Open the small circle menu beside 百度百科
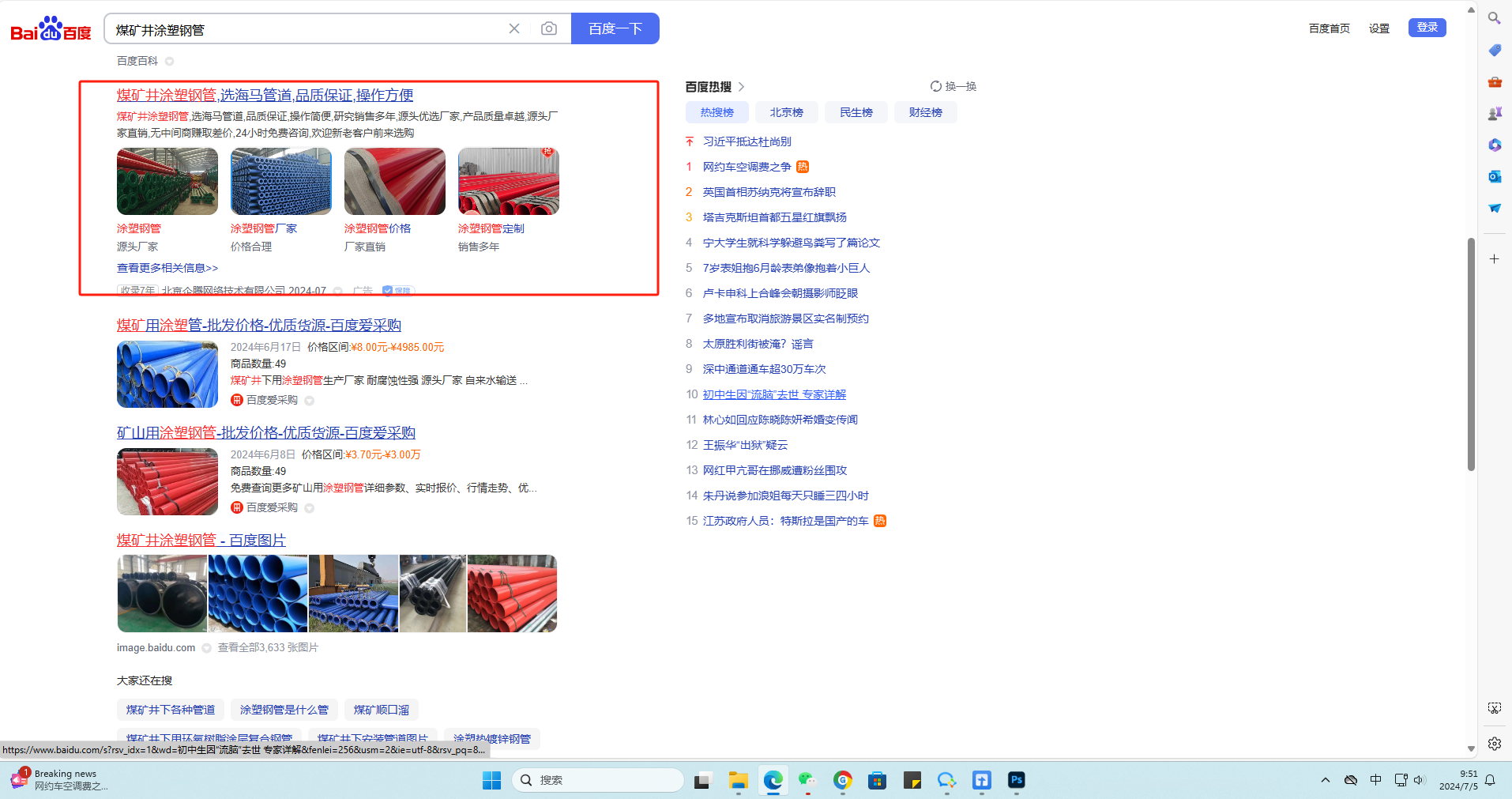Image resolution: width=1512 pixels, height=799 pixels. click(169, 61)
